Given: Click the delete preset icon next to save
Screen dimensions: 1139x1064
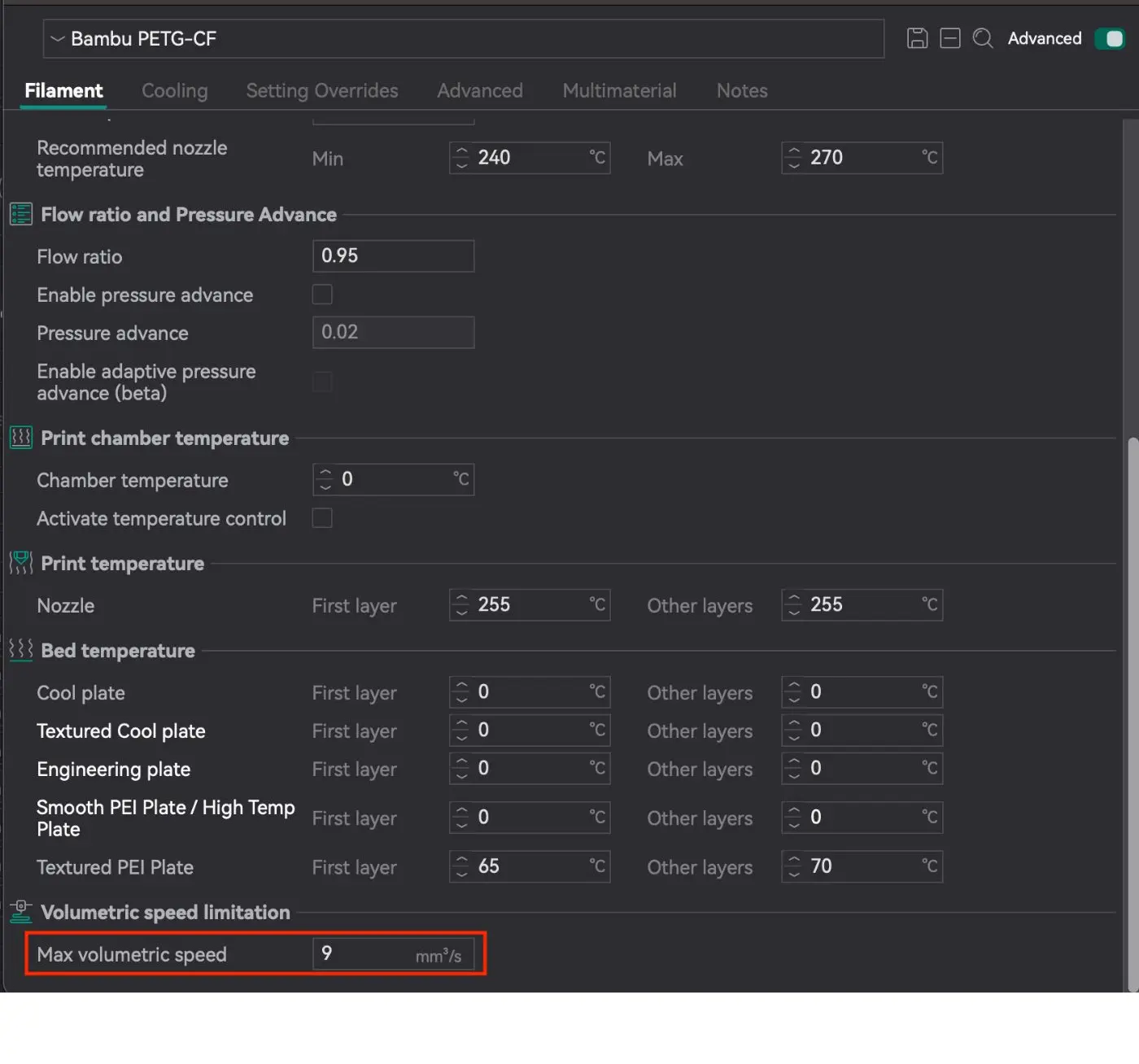Looking at the screenshot, I should click(949, 38).
